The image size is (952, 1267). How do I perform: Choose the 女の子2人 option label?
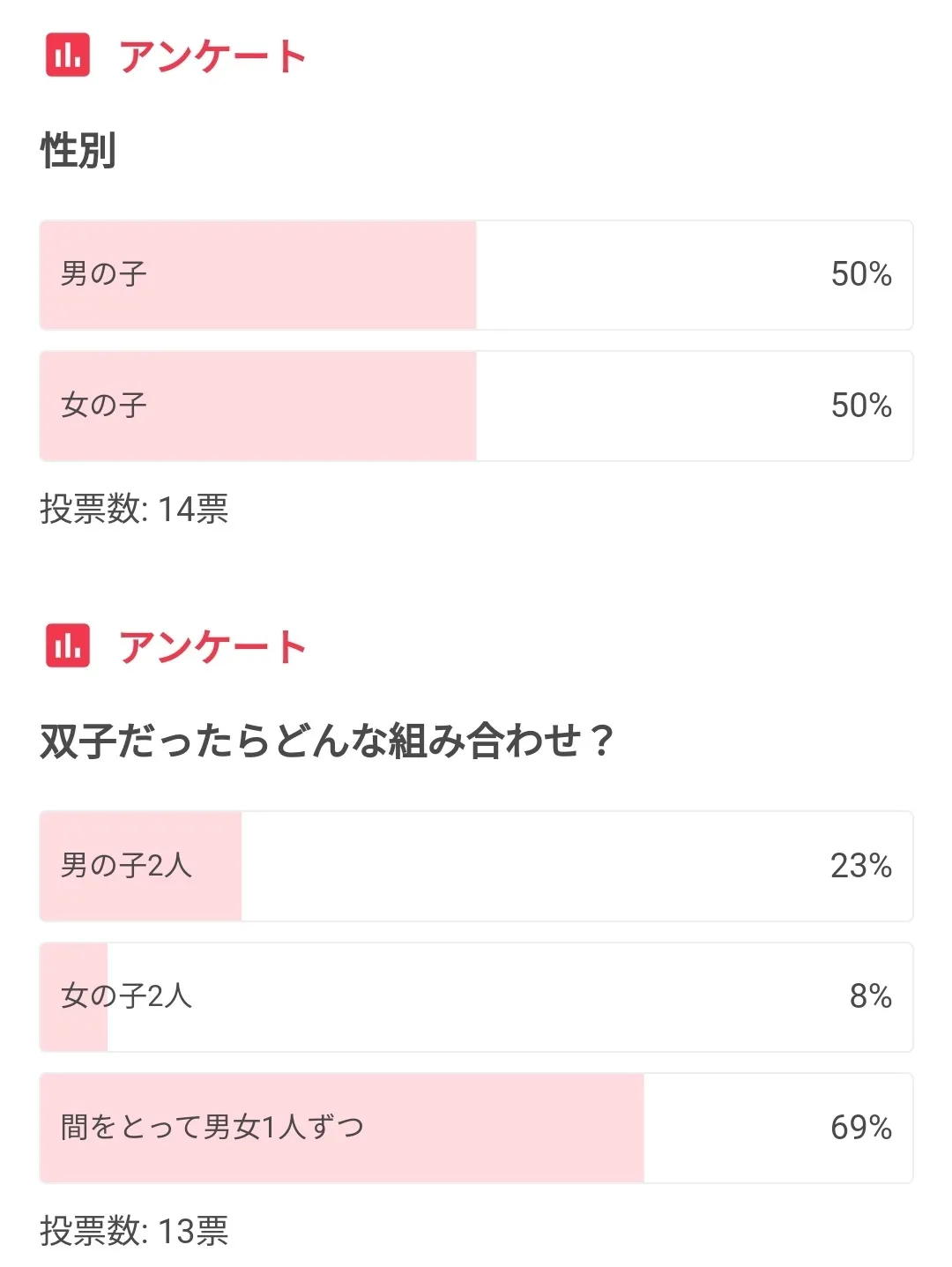[x=126, y=996]
